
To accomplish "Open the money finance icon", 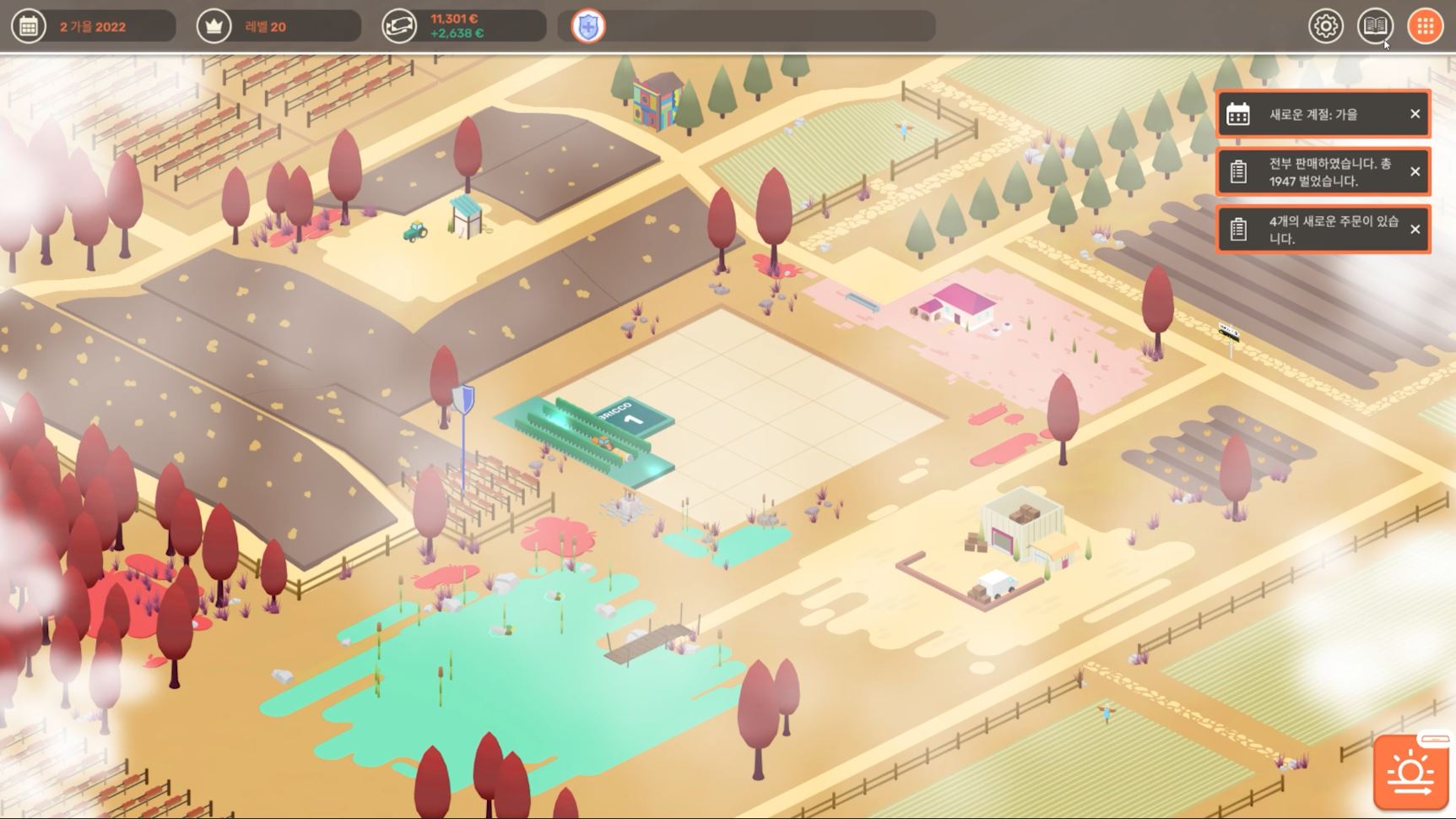I will [399, 26].
